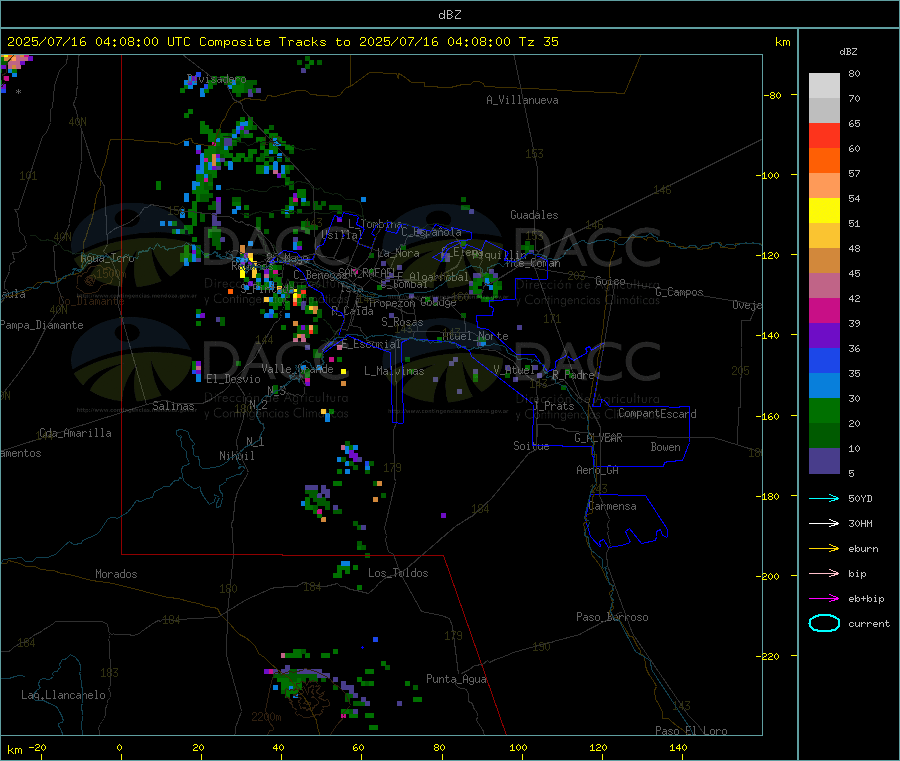Click the 'S_Rosas' map label

pyautogui.click(x=402, y=322)
